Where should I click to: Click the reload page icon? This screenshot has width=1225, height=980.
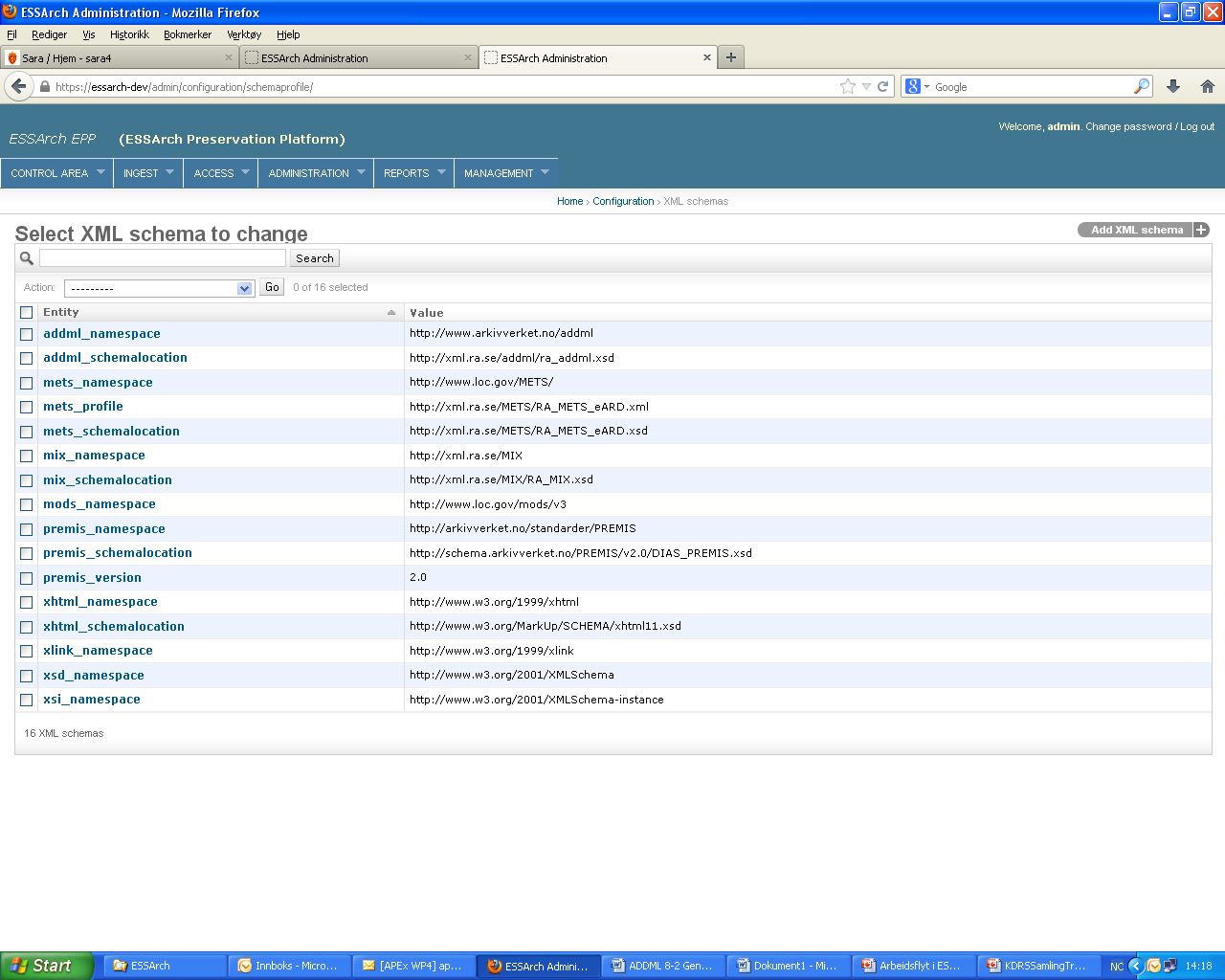[883, 86]
